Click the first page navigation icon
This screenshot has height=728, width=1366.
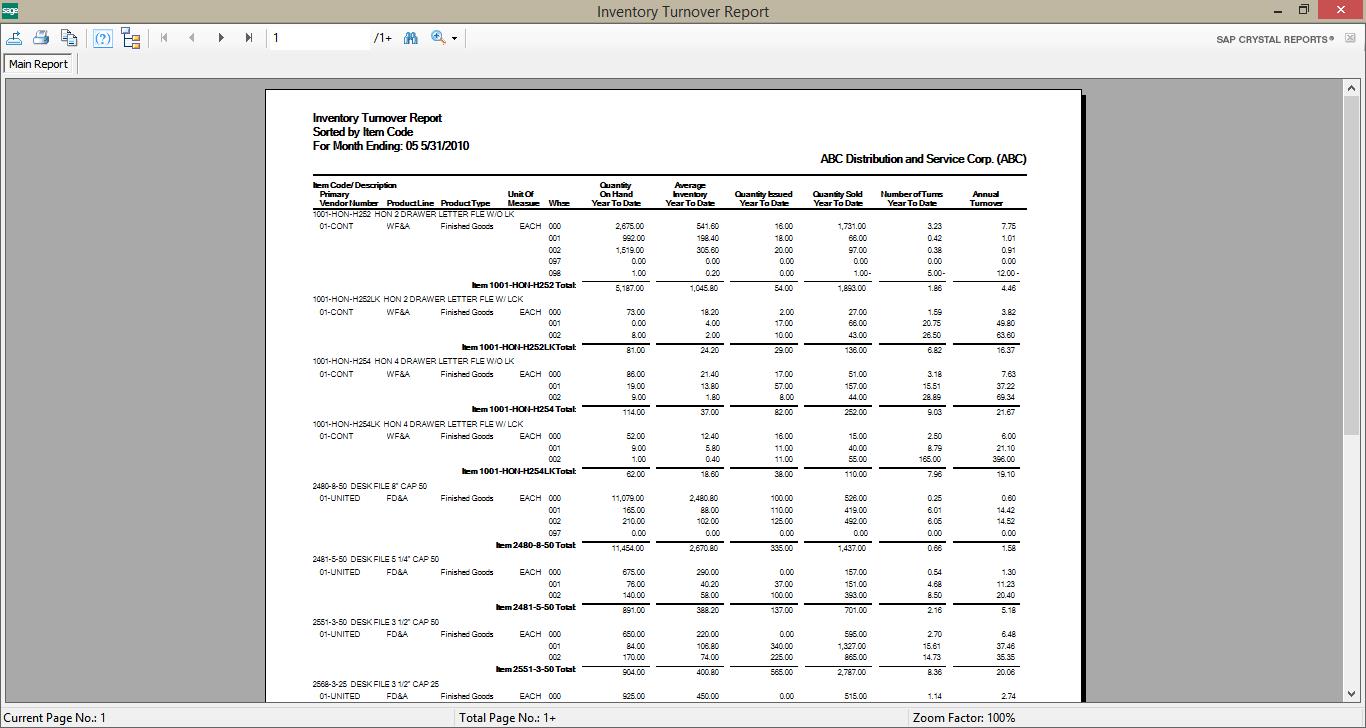coord(163,37)
